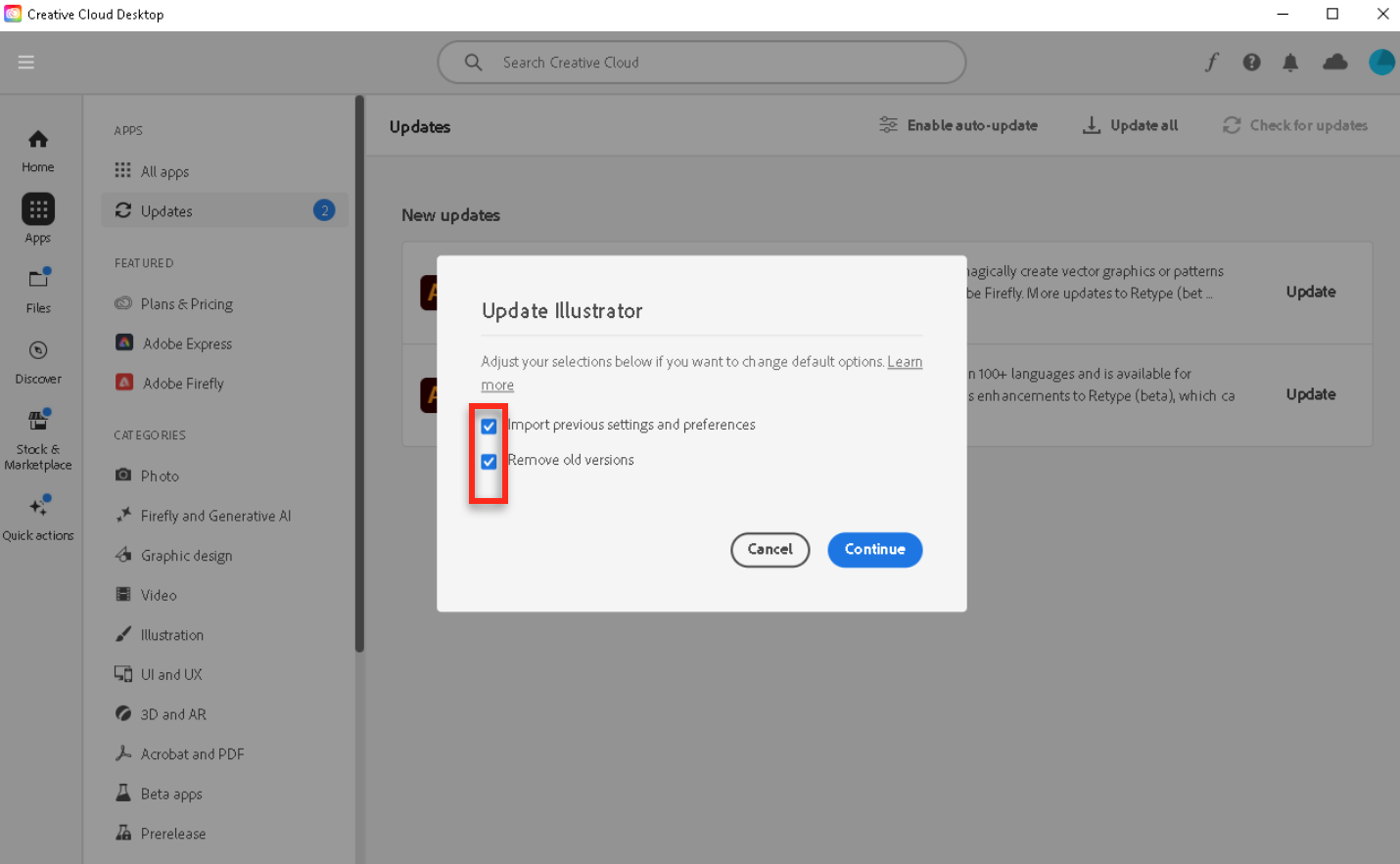
Task: Click the sidebar vertical scrollbar
Action: pyautogui.click(x=359, y=374)
